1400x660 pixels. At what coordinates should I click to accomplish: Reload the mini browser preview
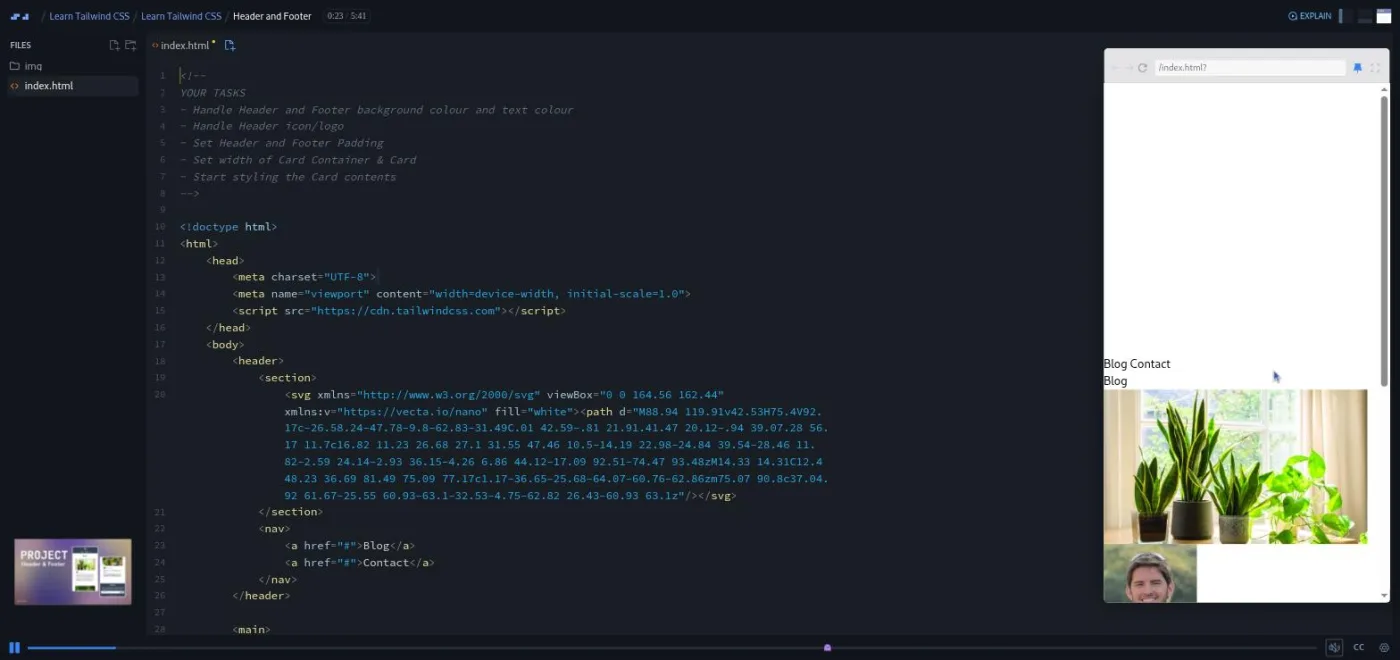[1143, 68]
